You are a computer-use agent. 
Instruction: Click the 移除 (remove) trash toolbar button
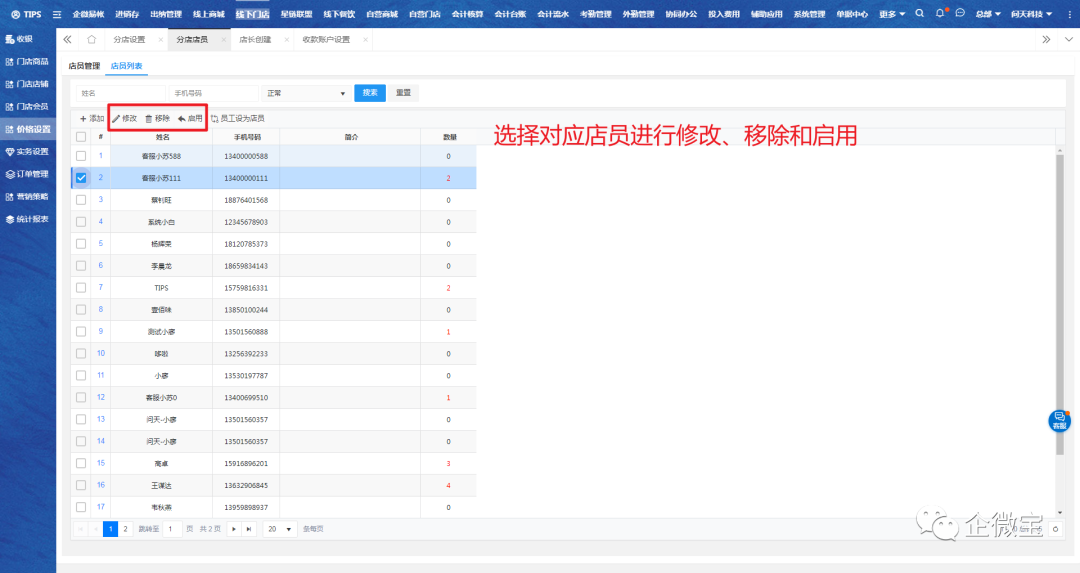tap(158, 118)
